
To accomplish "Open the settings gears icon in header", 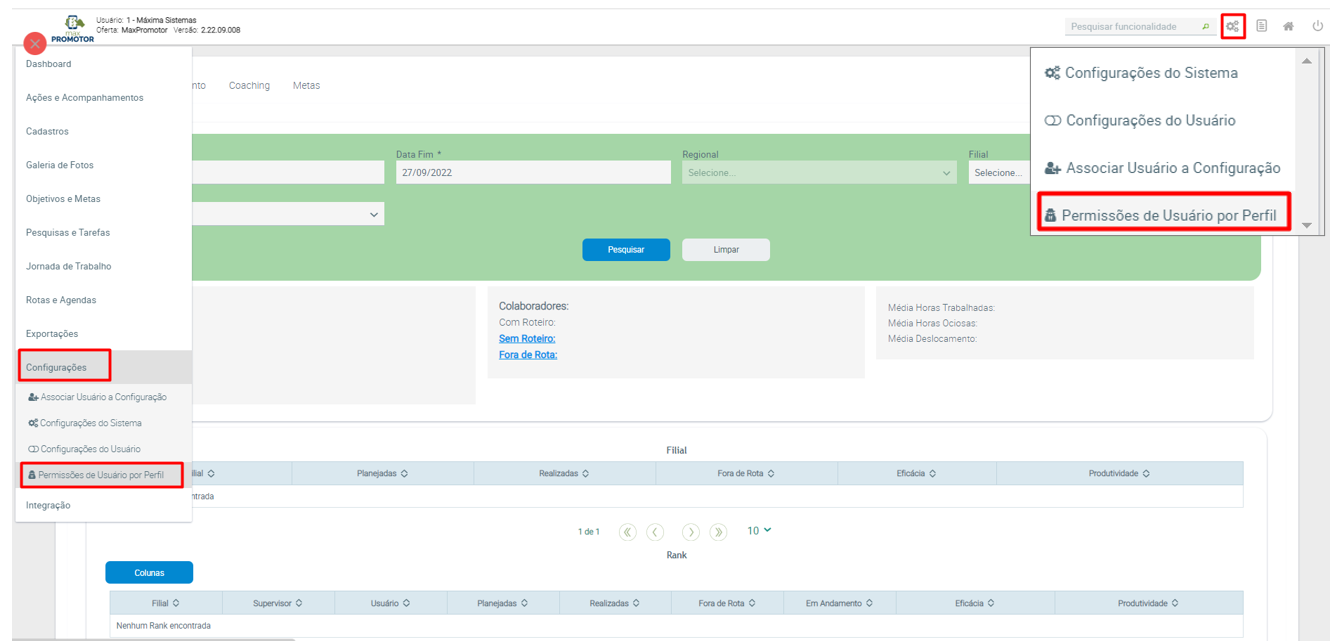I will tap(1233, 27).
